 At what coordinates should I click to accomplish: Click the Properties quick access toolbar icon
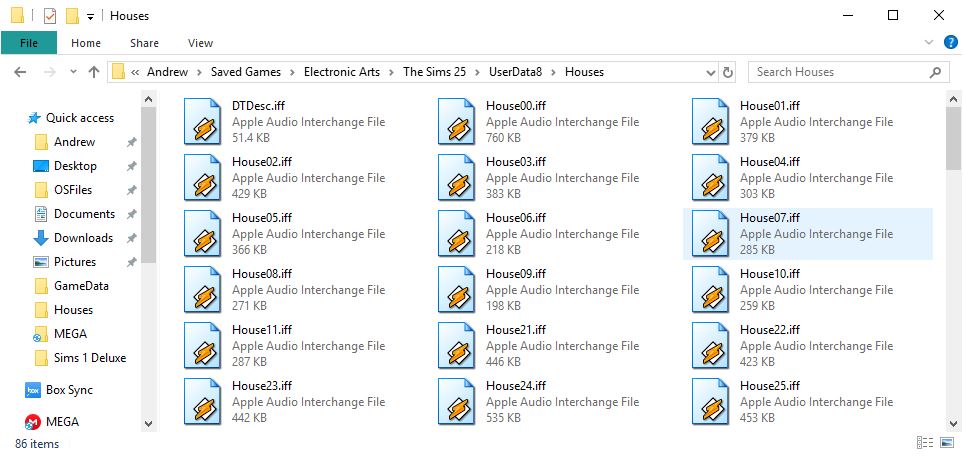coord(50,16)
